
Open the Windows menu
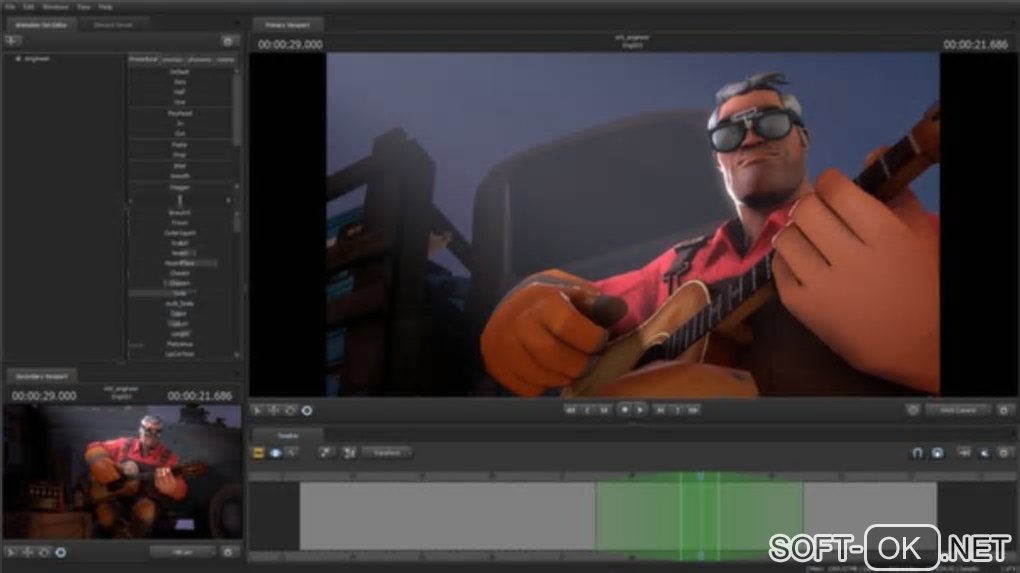point(55,7)
